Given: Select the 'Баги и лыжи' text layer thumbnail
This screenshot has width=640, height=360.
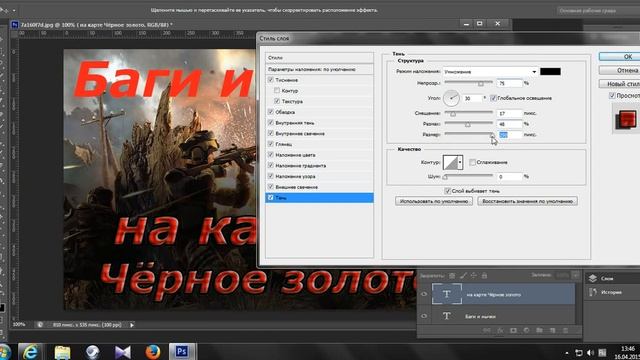Looking at the screenshot, I should pyautogui.click(x=447, y=316).
